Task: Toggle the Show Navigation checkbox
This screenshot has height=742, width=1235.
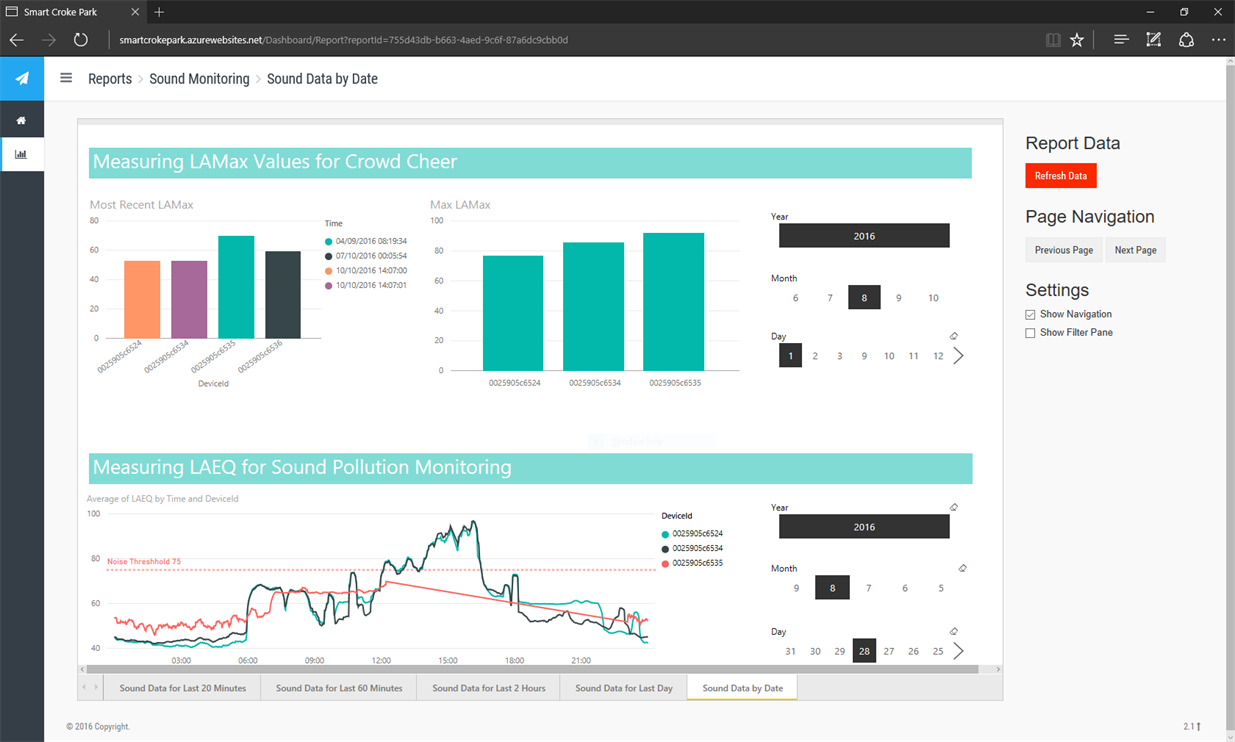Action: click(1030, 314)
